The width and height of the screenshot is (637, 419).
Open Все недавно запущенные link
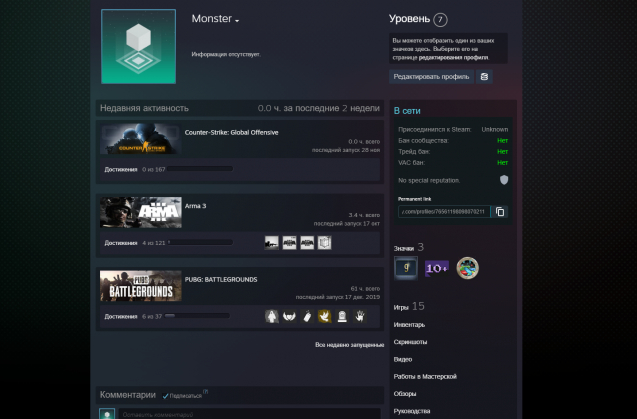pos(349,345)
